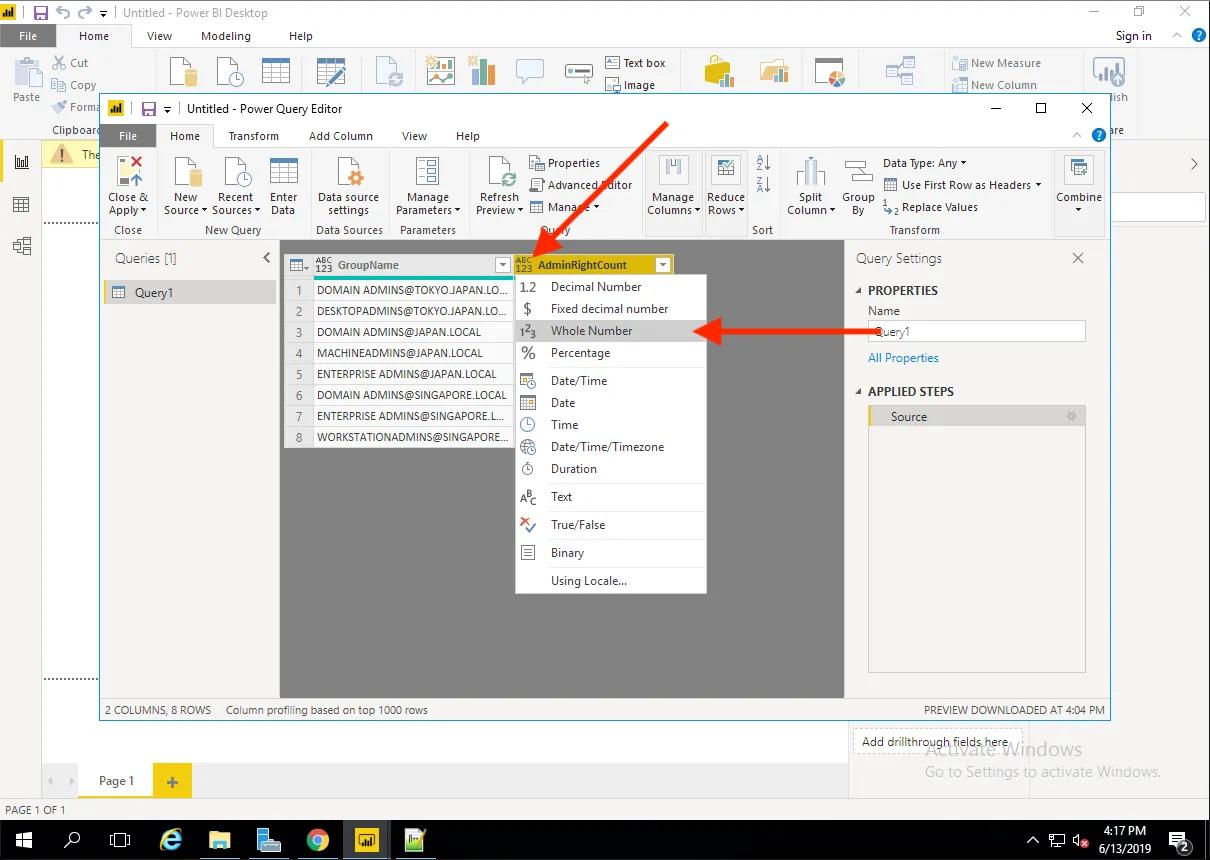Collapse the Power Query ribbon

tap(1078, 135)
